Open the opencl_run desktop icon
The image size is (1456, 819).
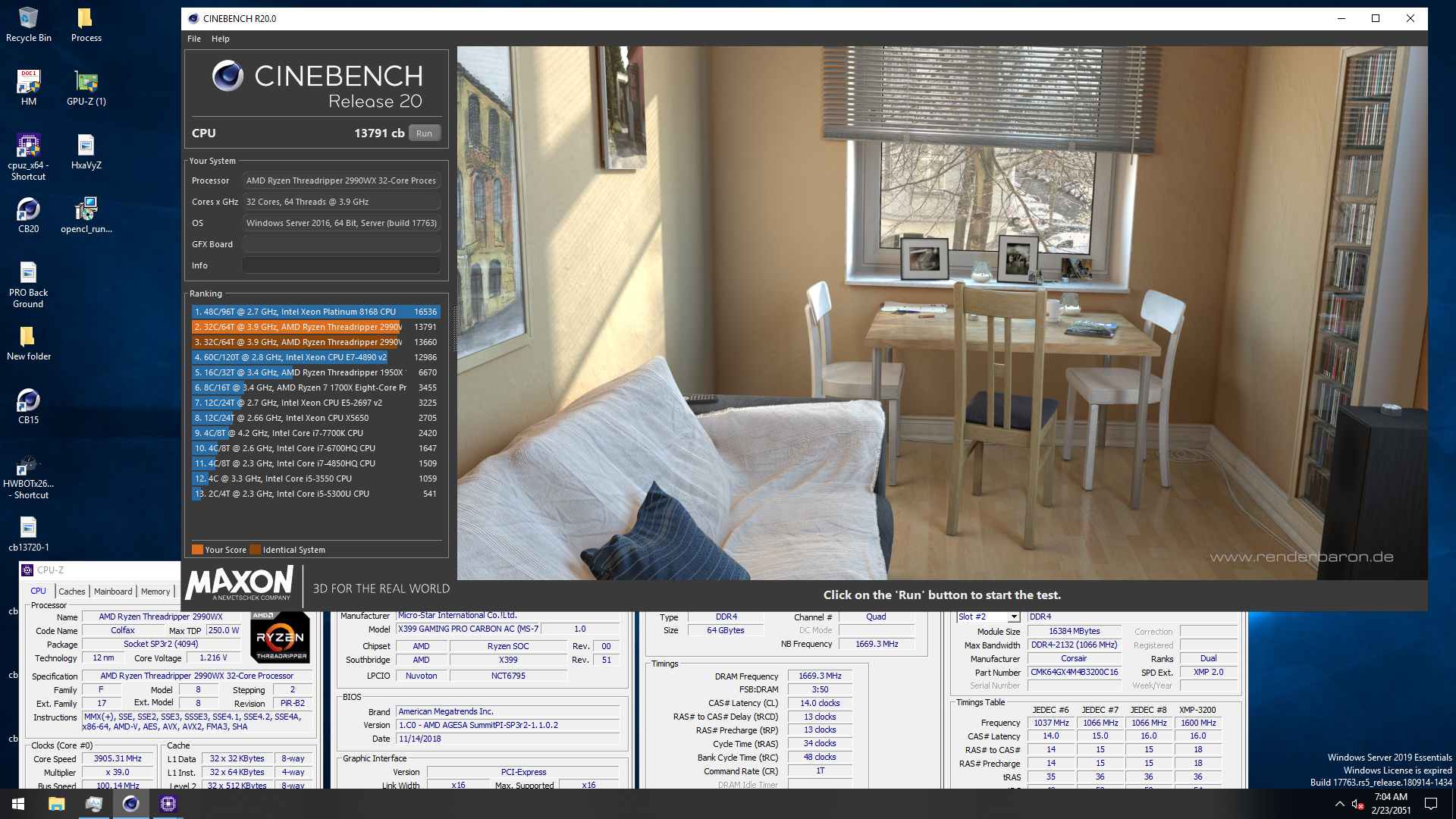[x=86, y=215]
